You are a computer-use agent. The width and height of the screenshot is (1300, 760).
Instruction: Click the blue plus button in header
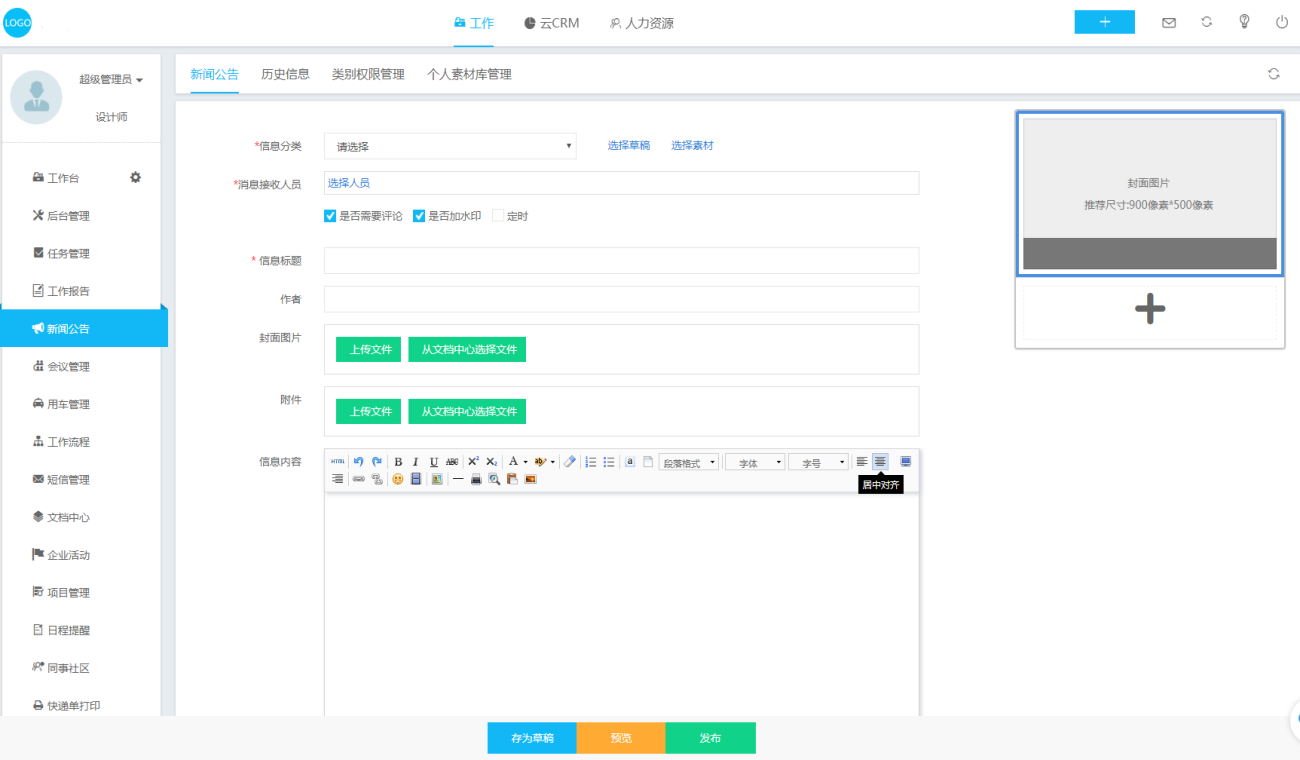coord(1104,22)
